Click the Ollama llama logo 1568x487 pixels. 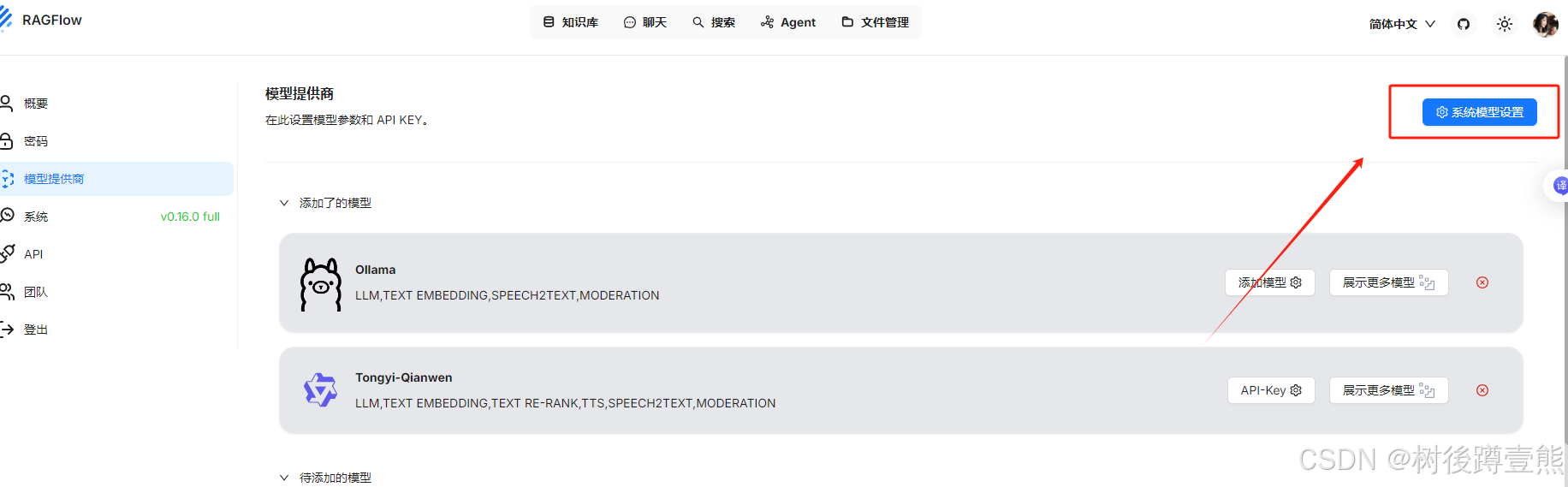click(x=321, y=284)
